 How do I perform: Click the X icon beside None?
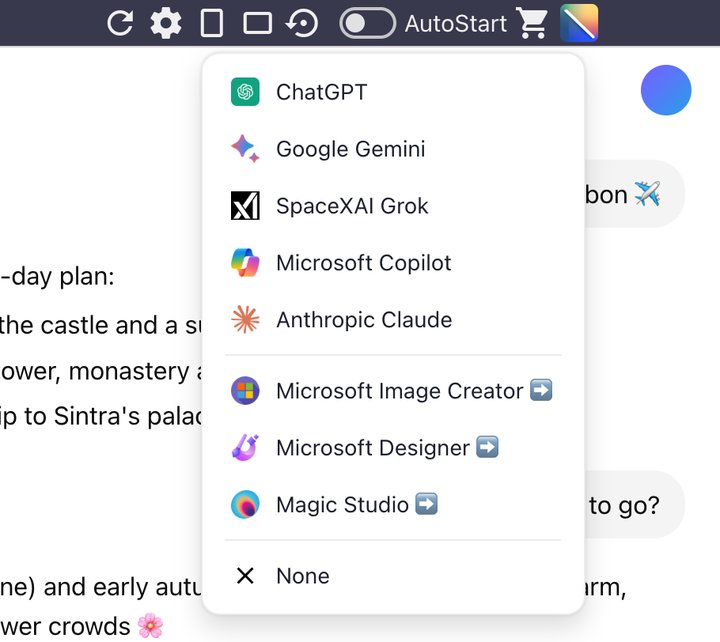point(245,576)
